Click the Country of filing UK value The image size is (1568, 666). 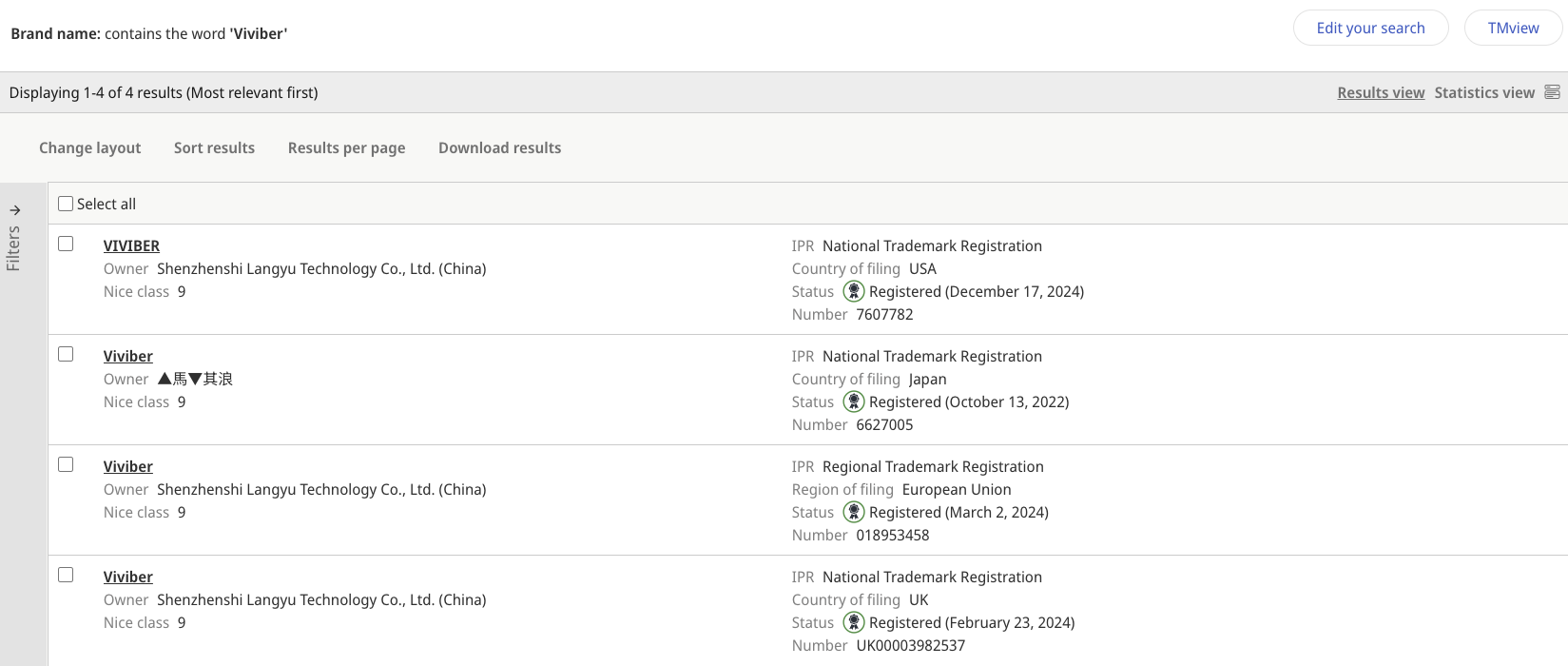[919, 599]
